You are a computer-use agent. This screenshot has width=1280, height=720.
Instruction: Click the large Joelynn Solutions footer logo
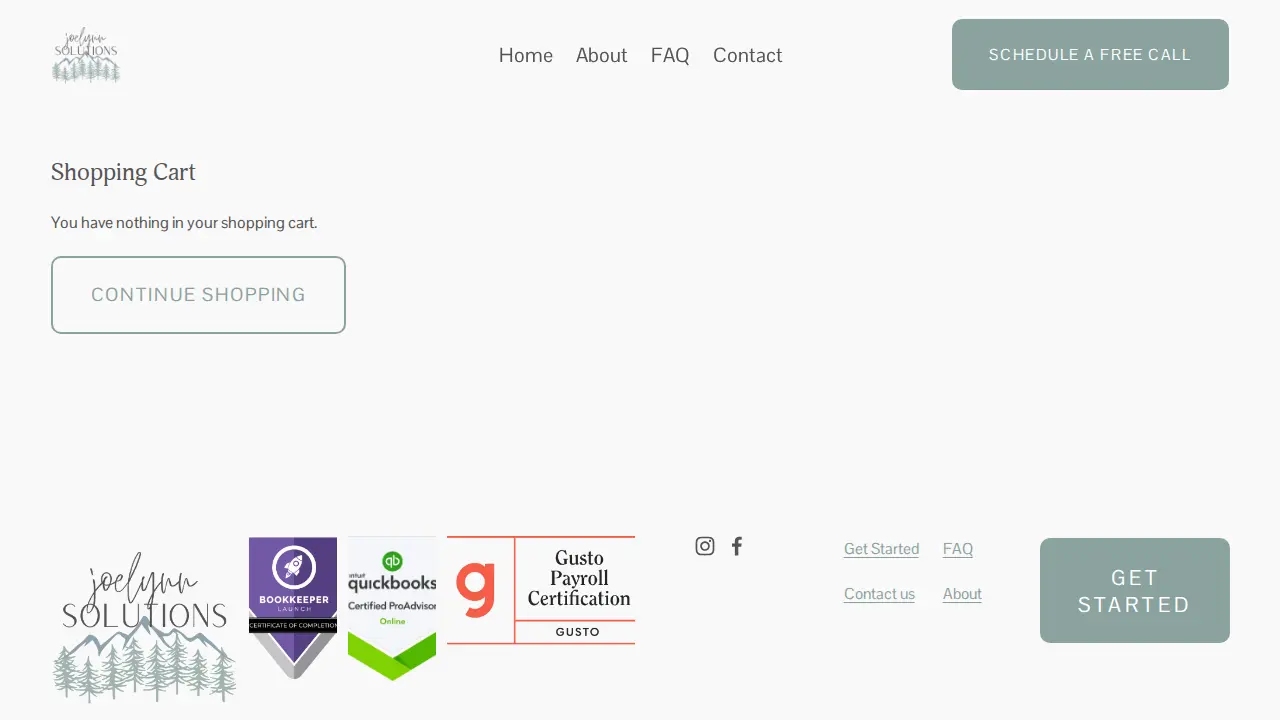144,626
